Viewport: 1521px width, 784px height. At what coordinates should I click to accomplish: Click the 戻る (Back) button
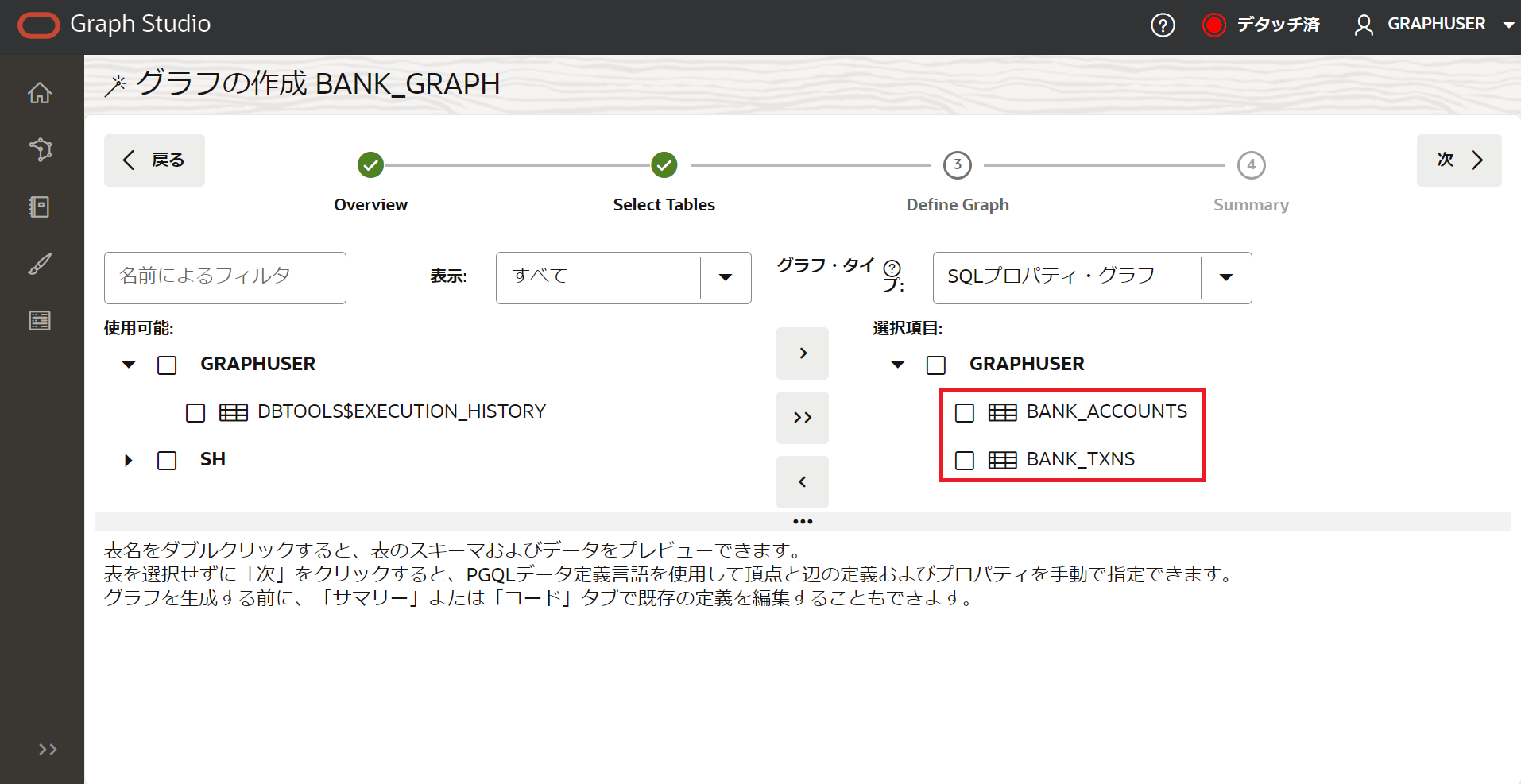[153, 160]
